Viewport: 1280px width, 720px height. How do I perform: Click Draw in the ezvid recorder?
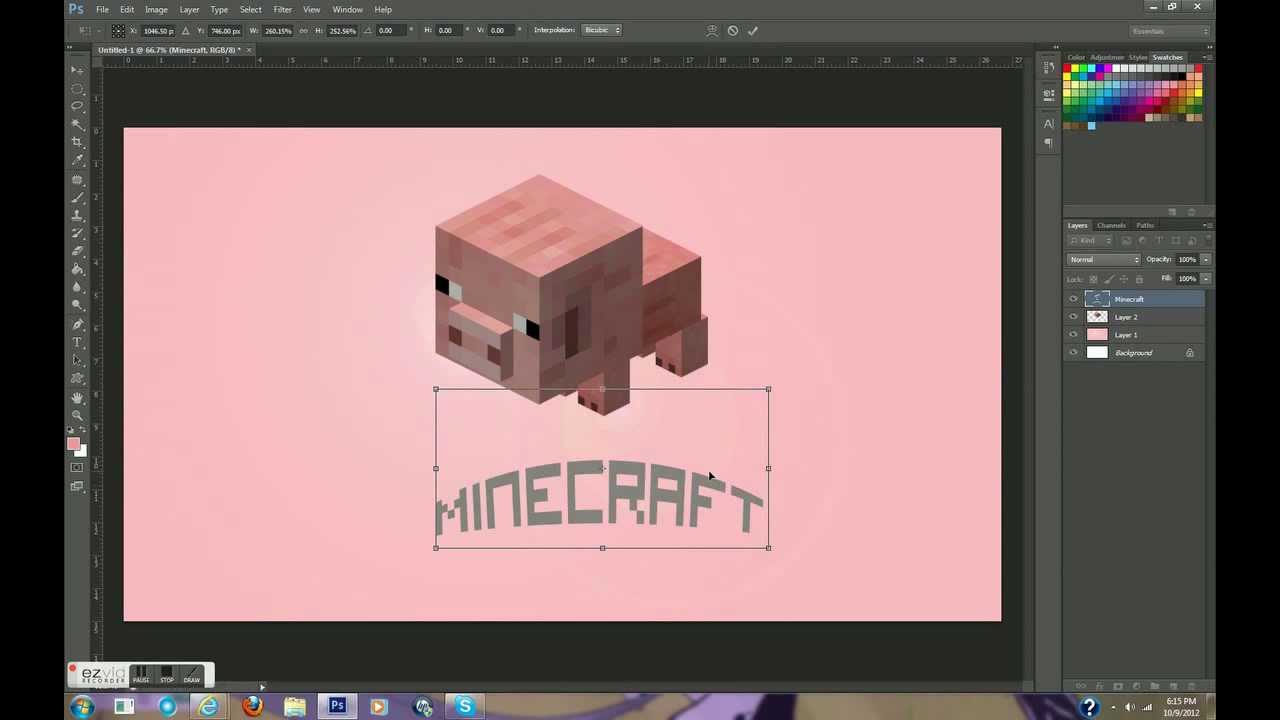[191, 674]
